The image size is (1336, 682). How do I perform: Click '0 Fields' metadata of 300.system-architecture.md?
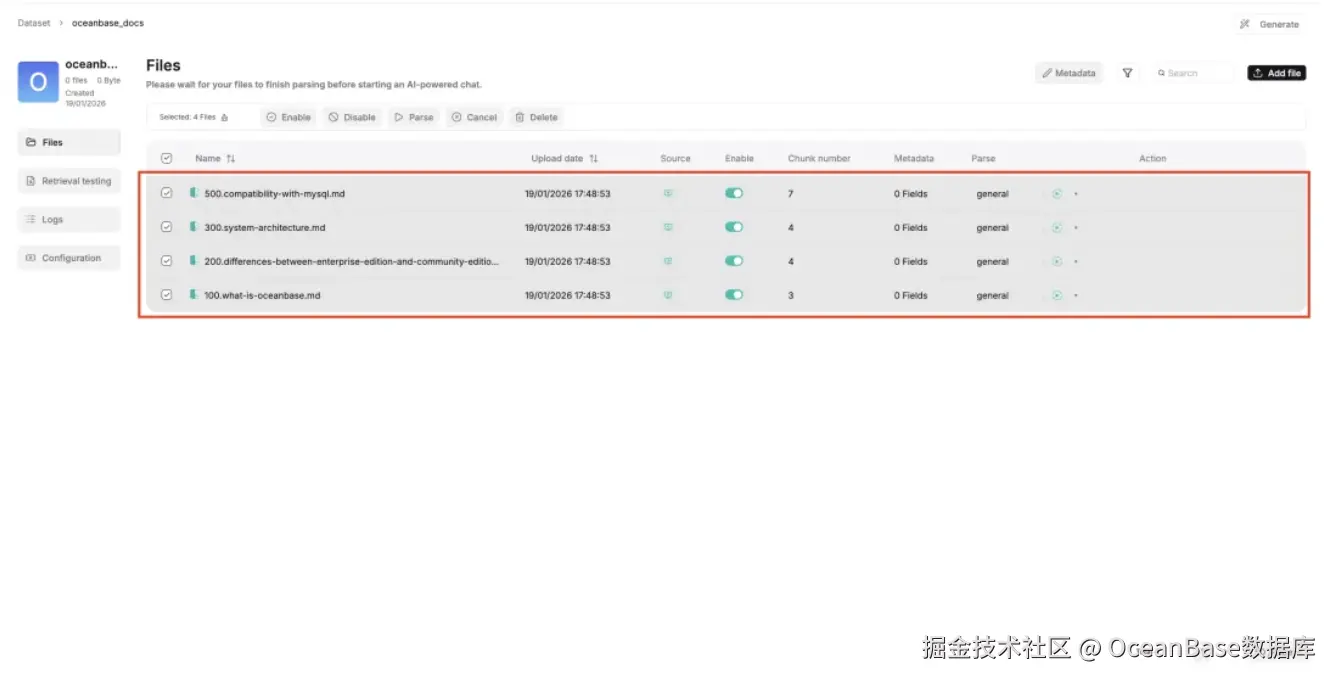911,228
